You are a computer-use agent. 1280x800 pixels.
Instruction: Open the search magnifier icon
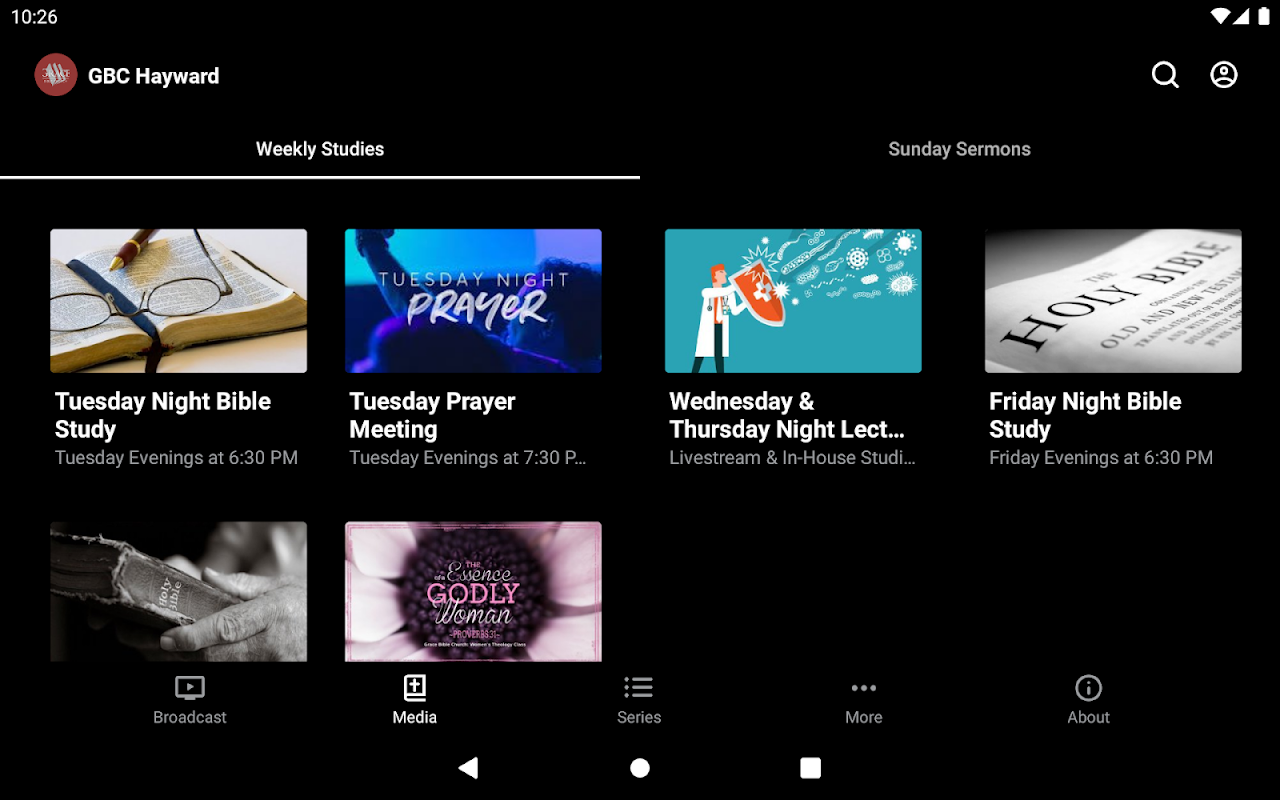(x=1165, y=75)
